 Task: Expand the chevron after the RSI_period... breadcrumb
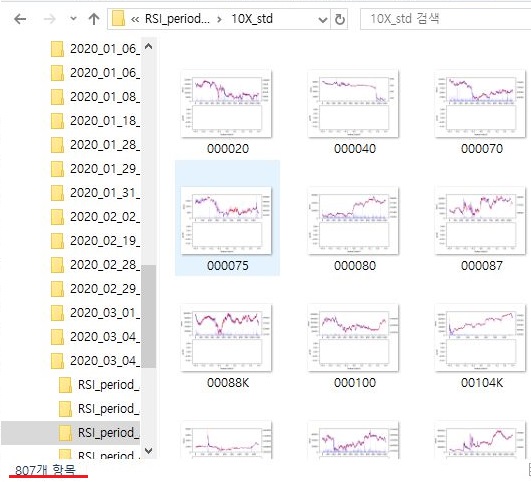point(219,19)
